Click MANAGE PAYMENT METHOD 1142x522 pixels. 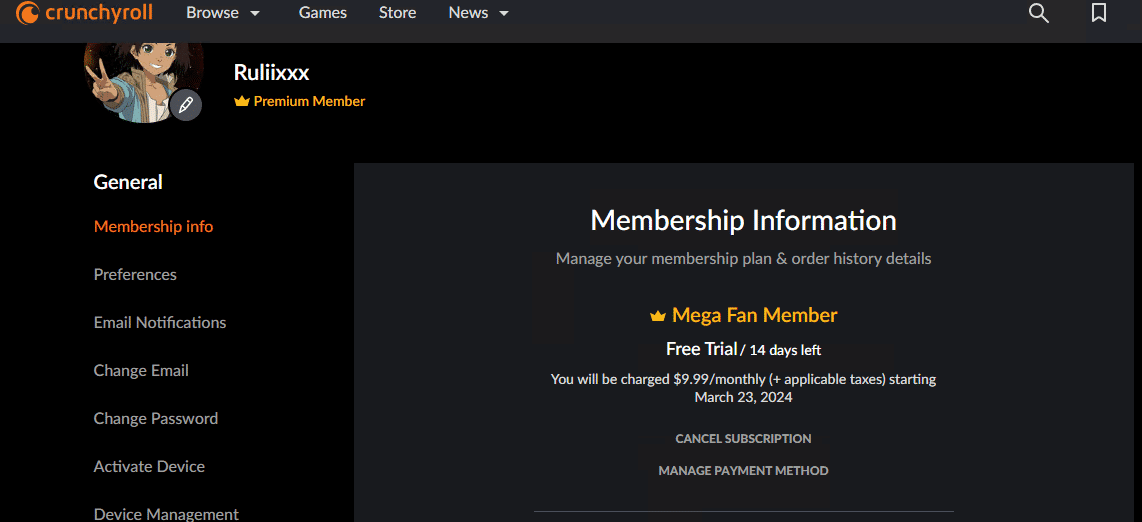[743, 471]
